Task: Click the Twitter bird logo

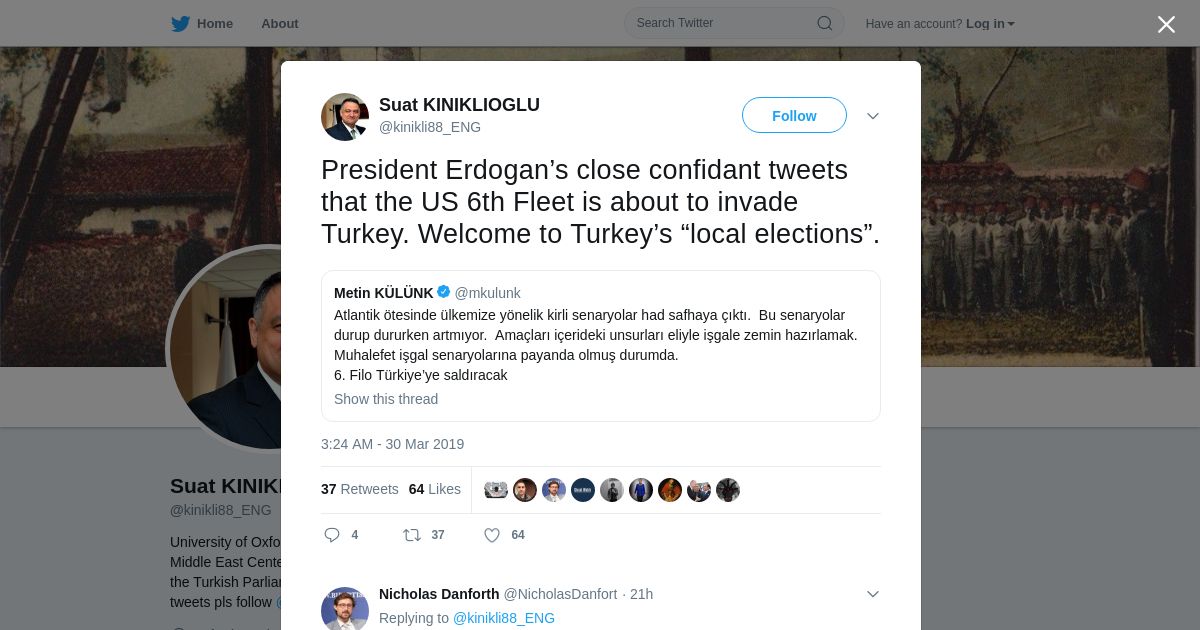Action: coord(180,23)
